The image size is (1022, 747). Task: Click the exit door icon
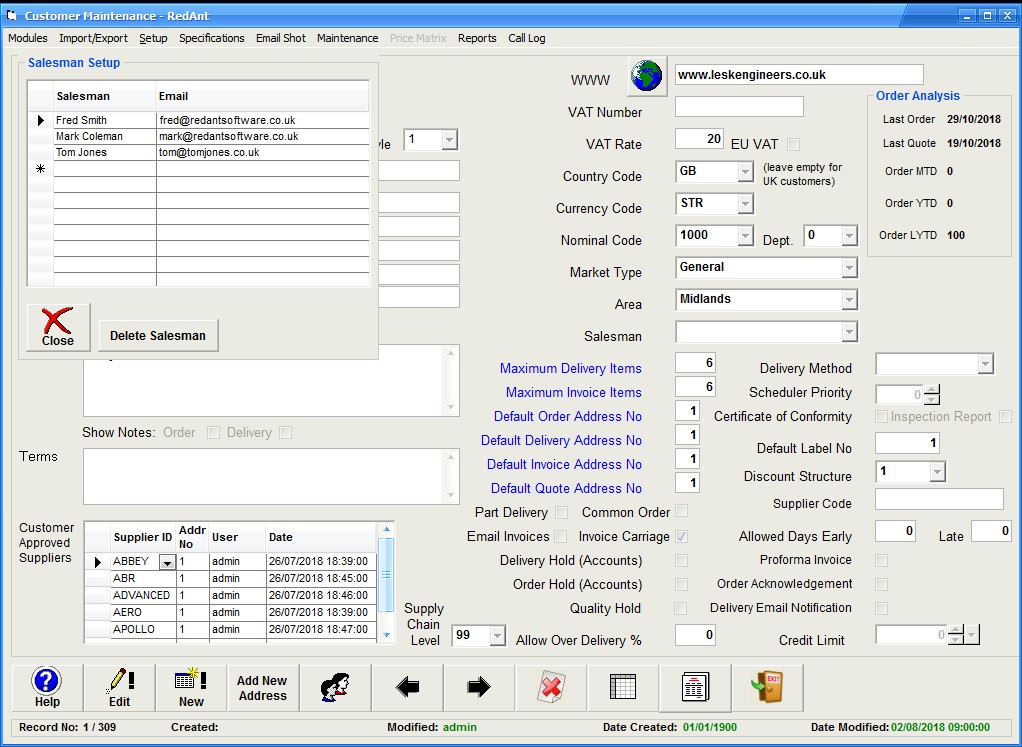[767, 688]
